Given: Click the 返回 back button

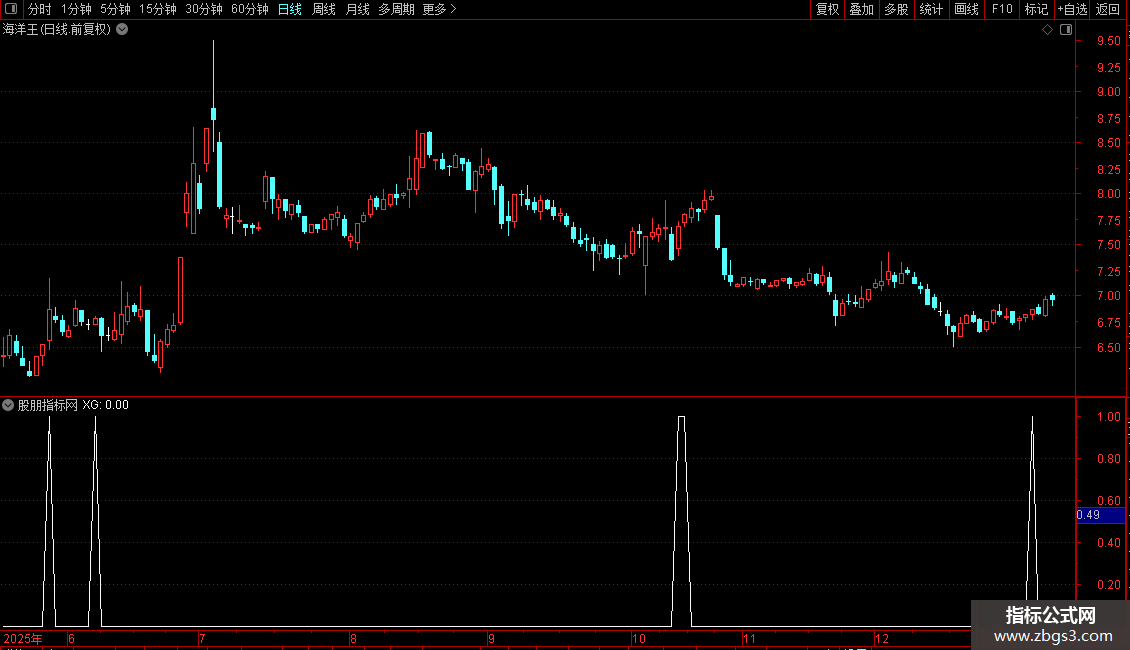Looking at the screenshot, I should click(1108, 9).
